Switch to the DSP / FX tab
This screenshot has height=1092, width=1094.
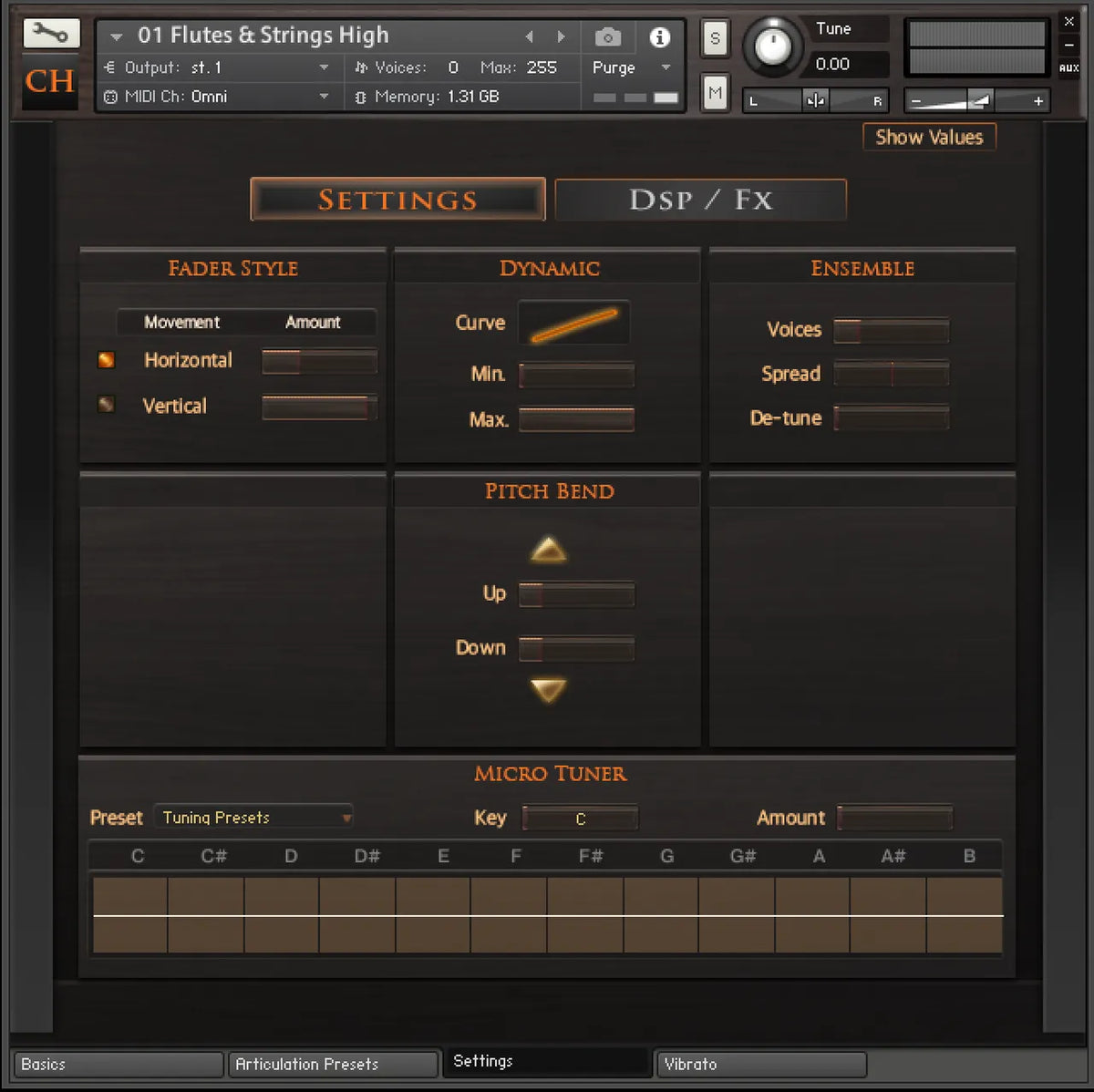(700, 200)
